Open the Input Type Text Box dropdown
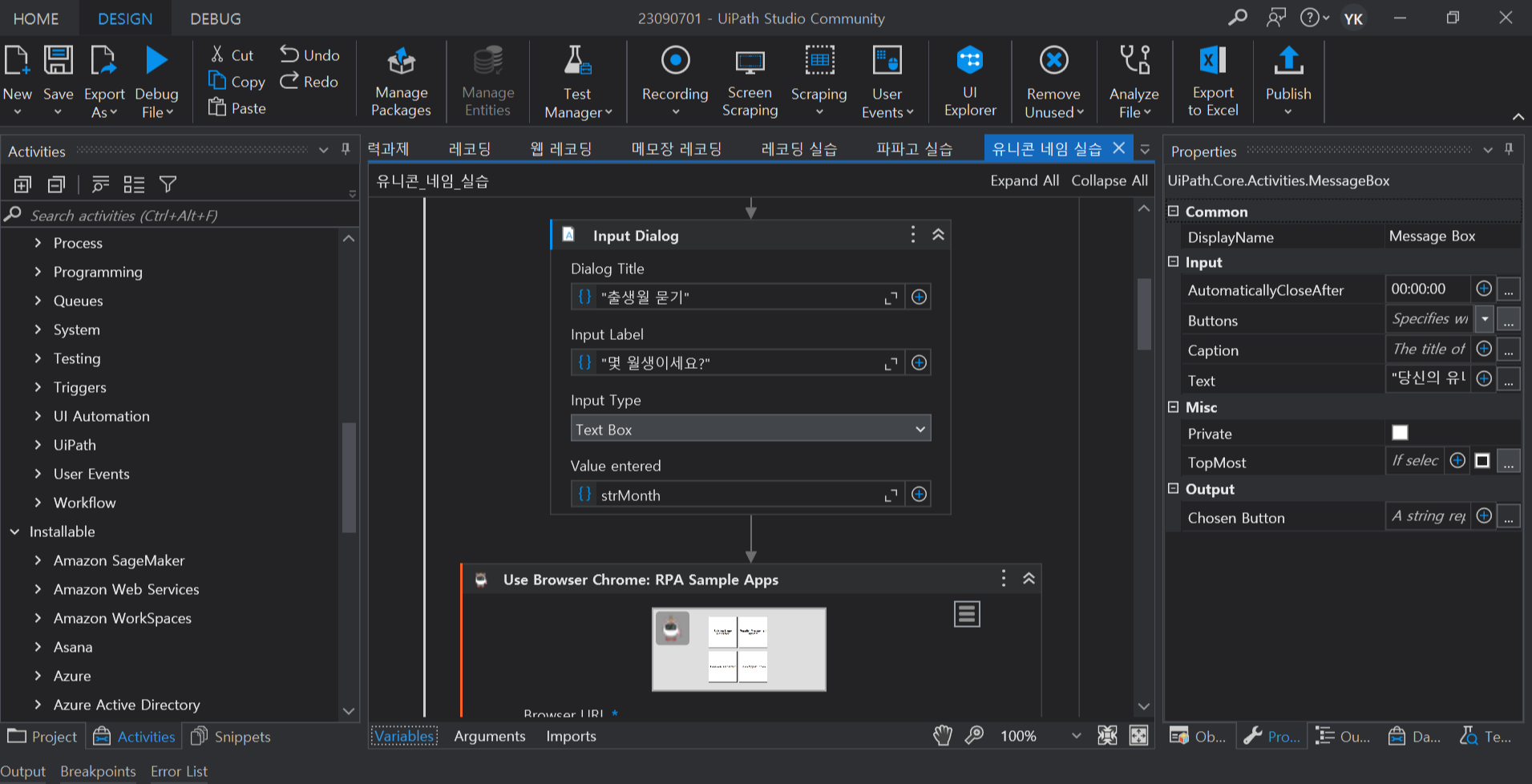 pyautogui.click(x=750, y=429)
